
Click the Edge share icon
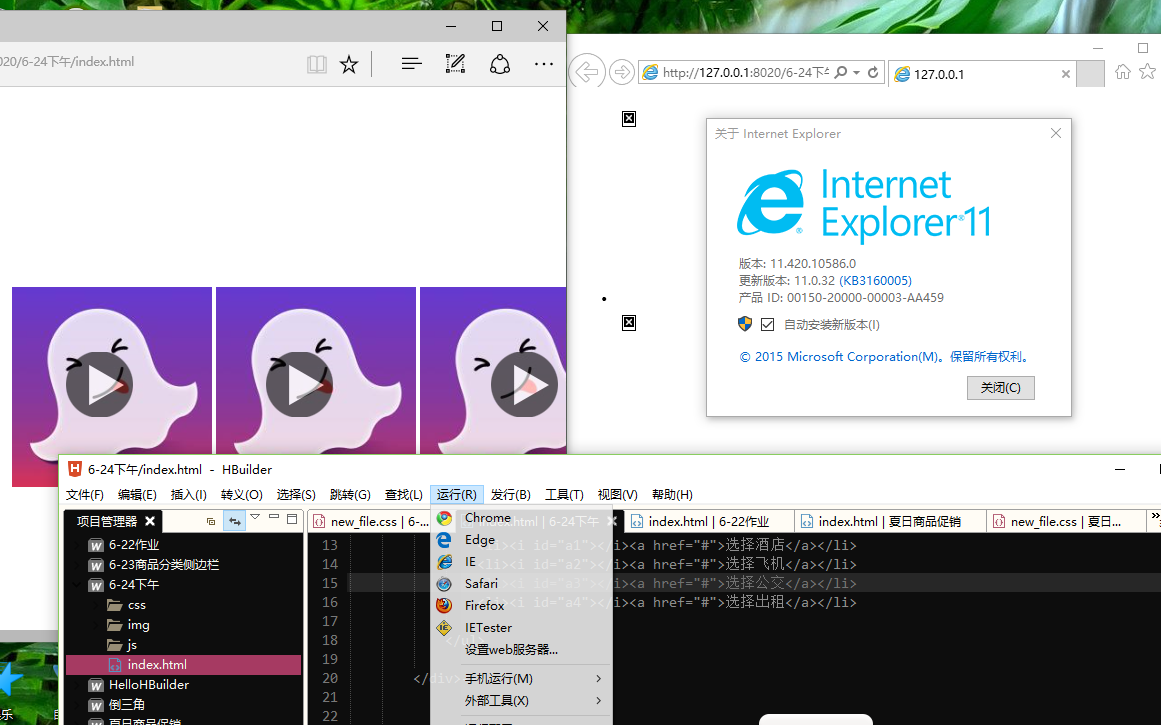point(500,64)
